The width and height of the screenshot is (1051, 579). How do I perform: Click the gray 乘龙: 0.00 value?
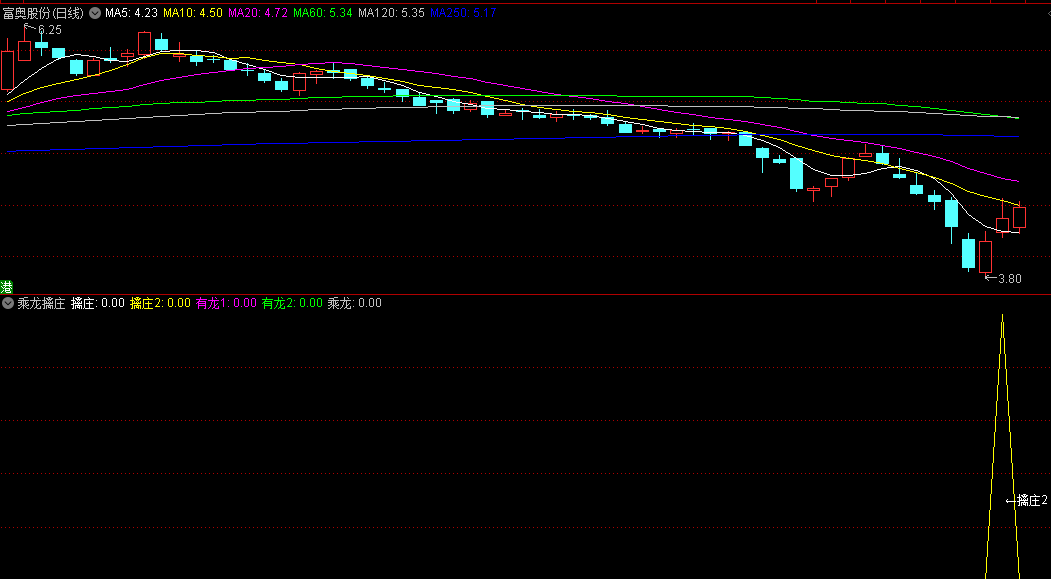click(355, 303)
